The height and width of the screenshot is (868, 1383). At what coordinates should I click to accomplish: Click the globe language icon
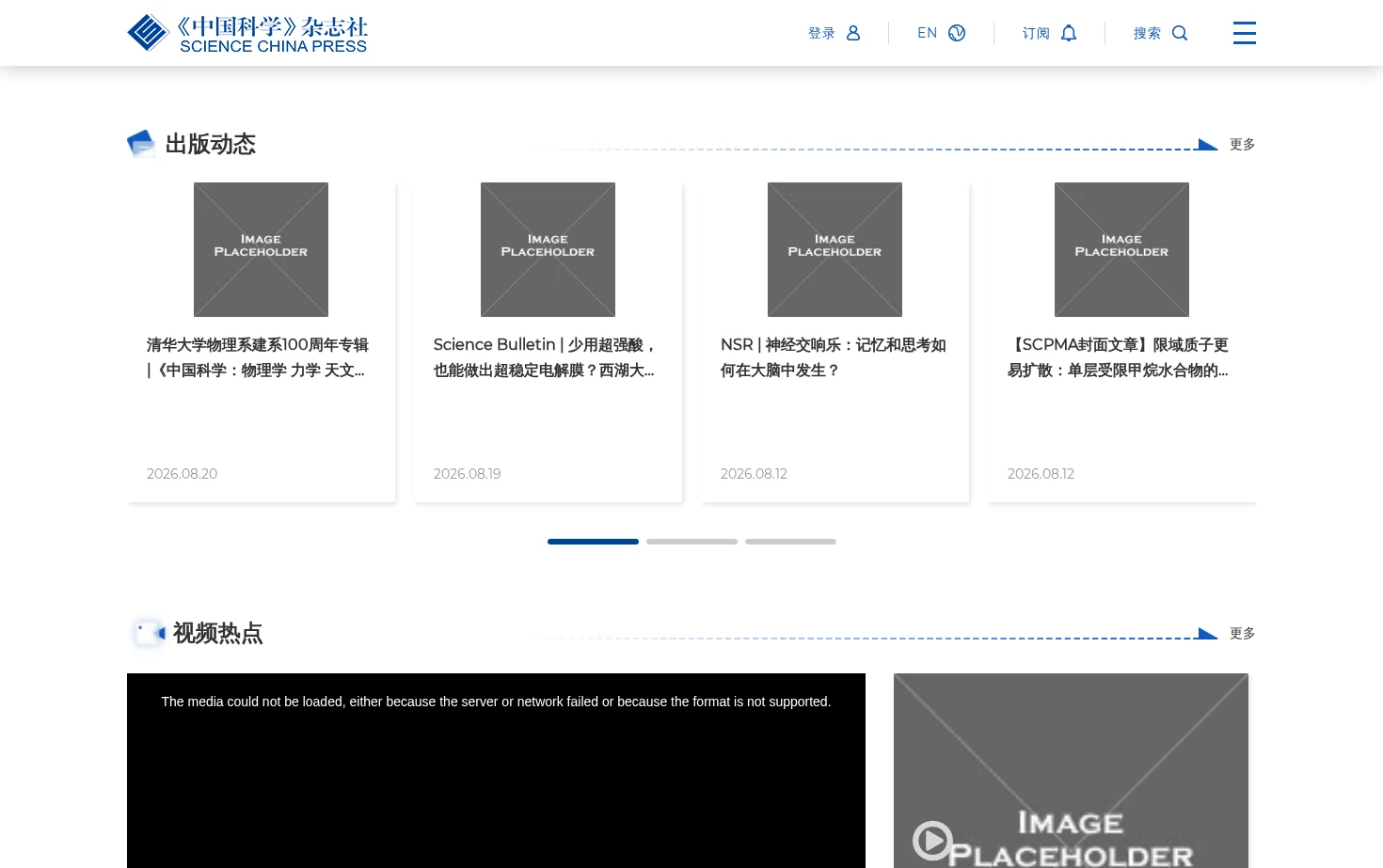957,33
